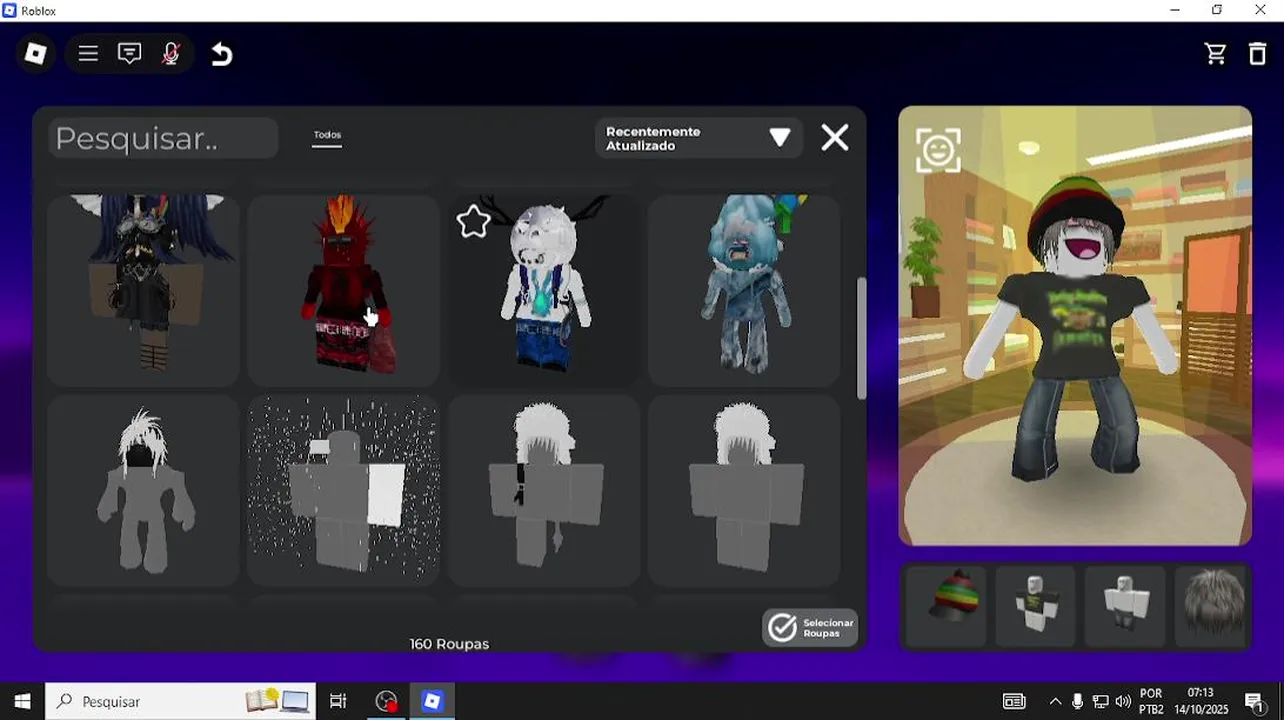
Task: Click the Selecionar Roupas button
Action: (x=810, y=628)
